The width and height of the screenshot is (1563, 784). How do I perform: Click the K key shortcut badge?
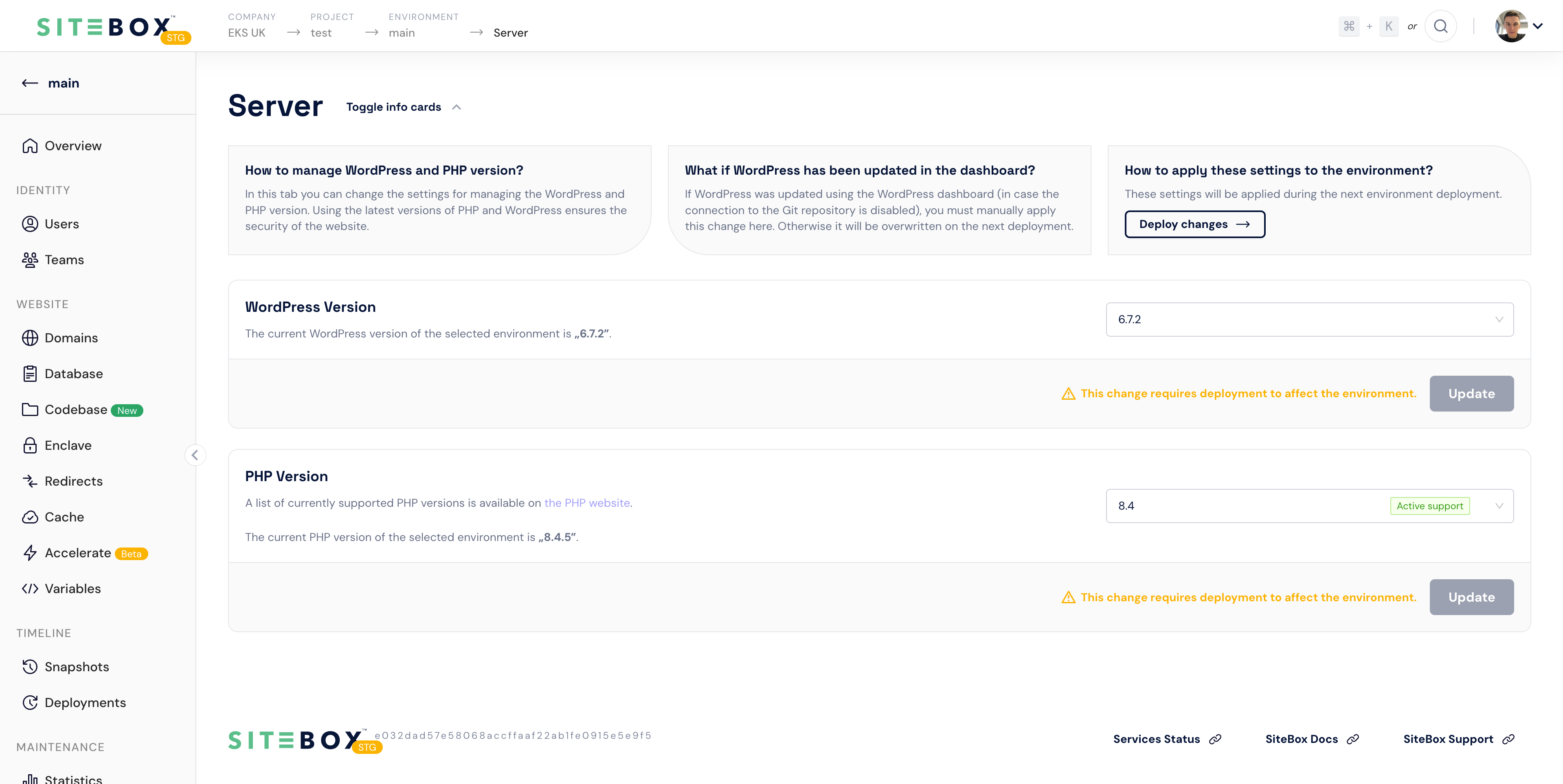point(1388,26)
